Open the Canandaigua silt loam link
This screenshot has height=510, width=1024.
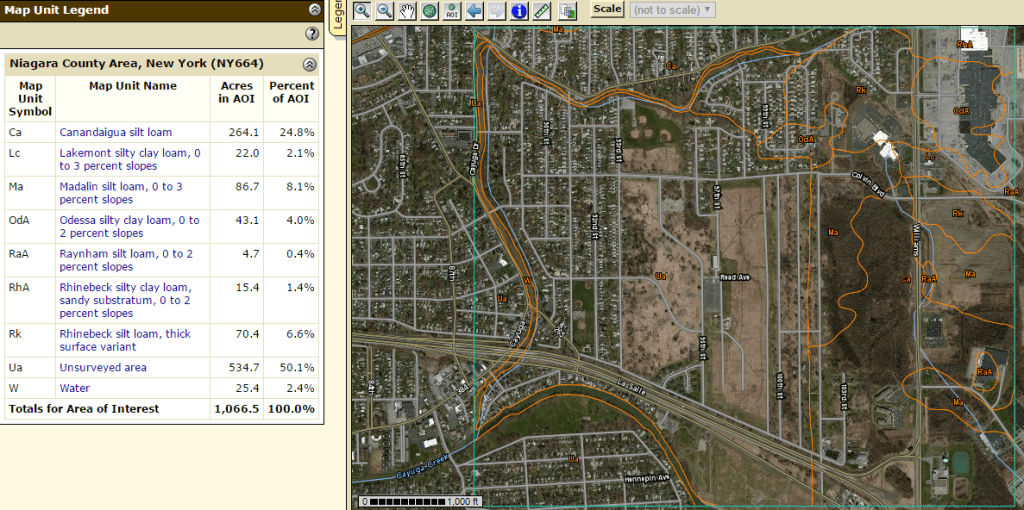coord(115,132)
